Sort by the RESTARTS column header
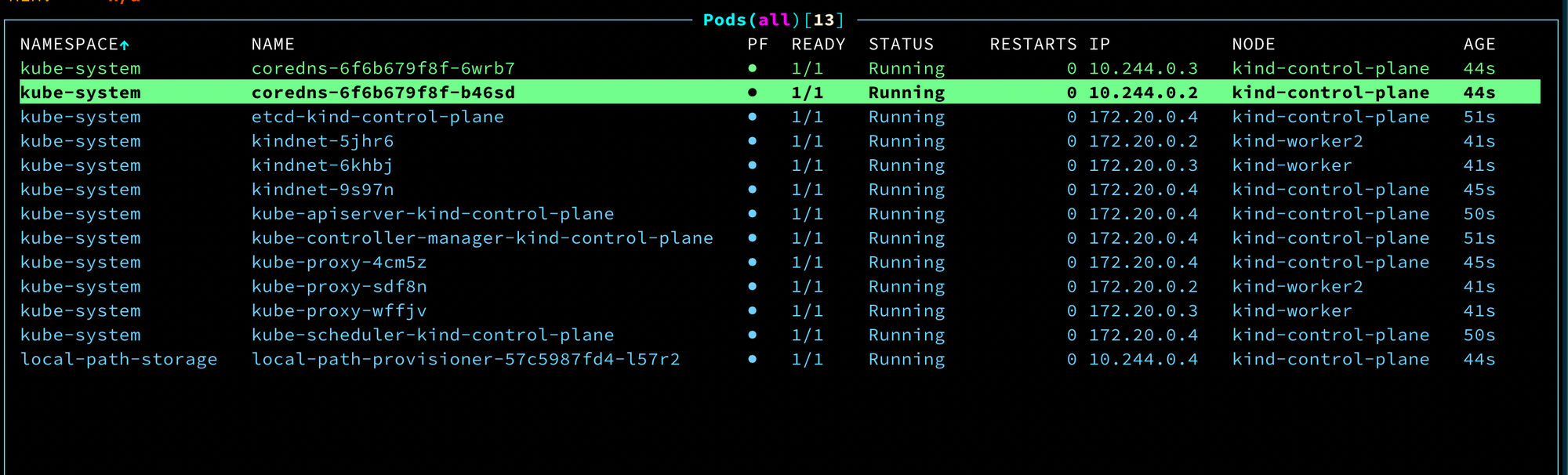This screenshot has width=1568, height=475. pos(1033,45)
